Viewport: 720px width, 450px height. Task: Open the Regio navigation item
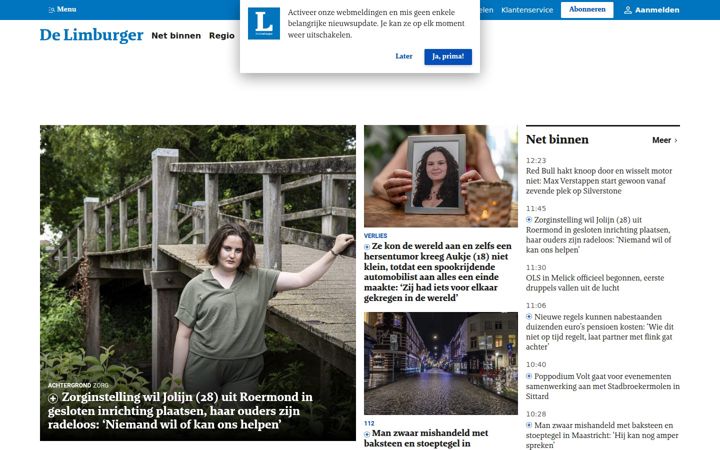222,35
